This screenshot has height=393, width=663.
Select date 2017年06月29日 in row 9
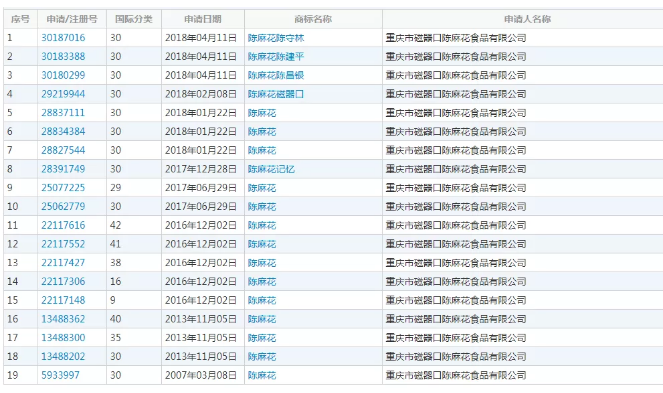click(x=201, y=187)
